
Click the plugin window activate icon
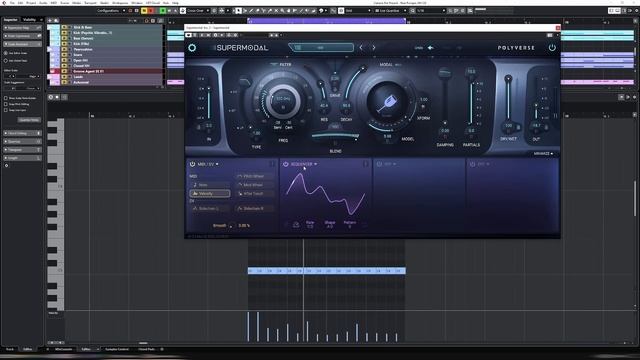click(189, 35)
